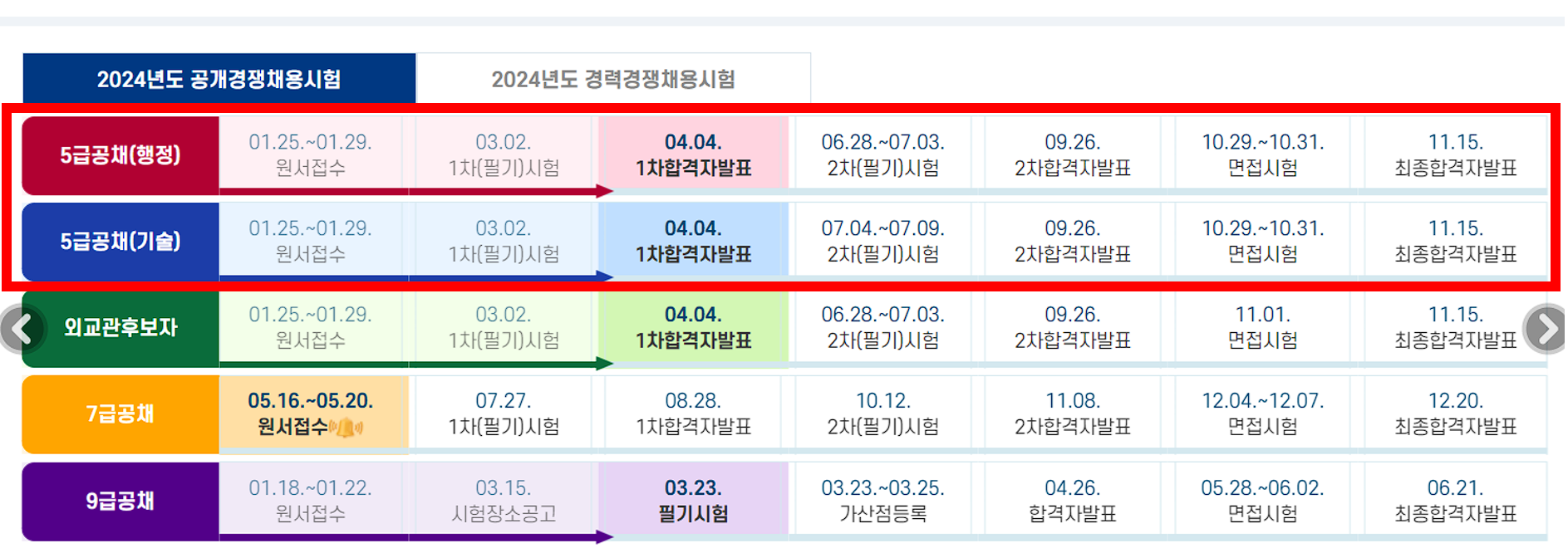The image size is (1568, 553).
Task: Select the 5급공채(행정) row header
Action: 120,155
